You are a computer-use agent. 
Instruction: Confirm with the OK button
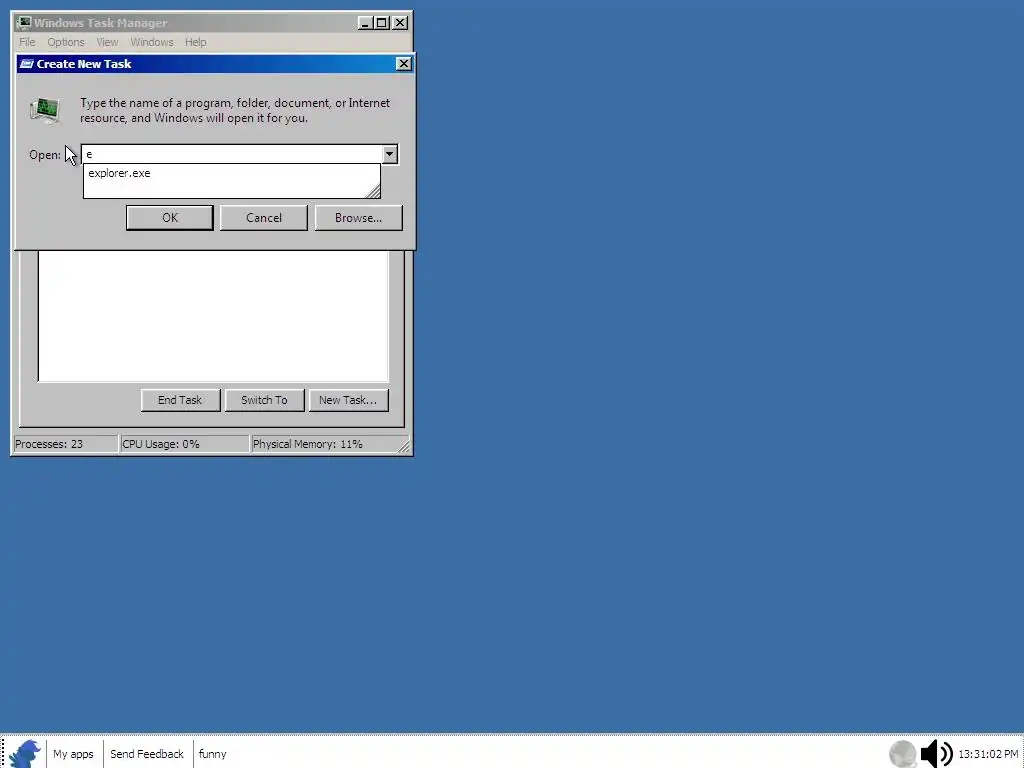pos(170,217)
